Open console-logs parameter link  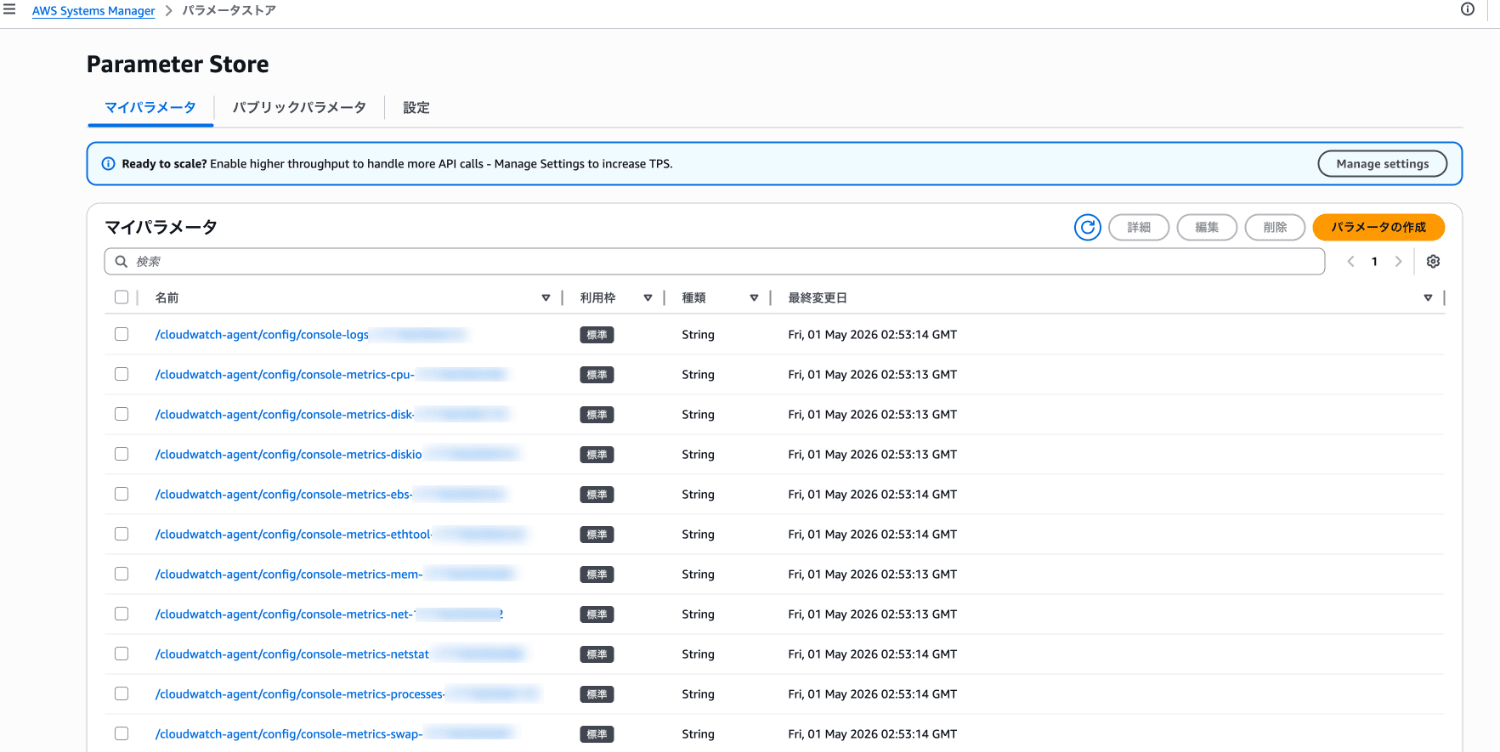tap(312, 334)
